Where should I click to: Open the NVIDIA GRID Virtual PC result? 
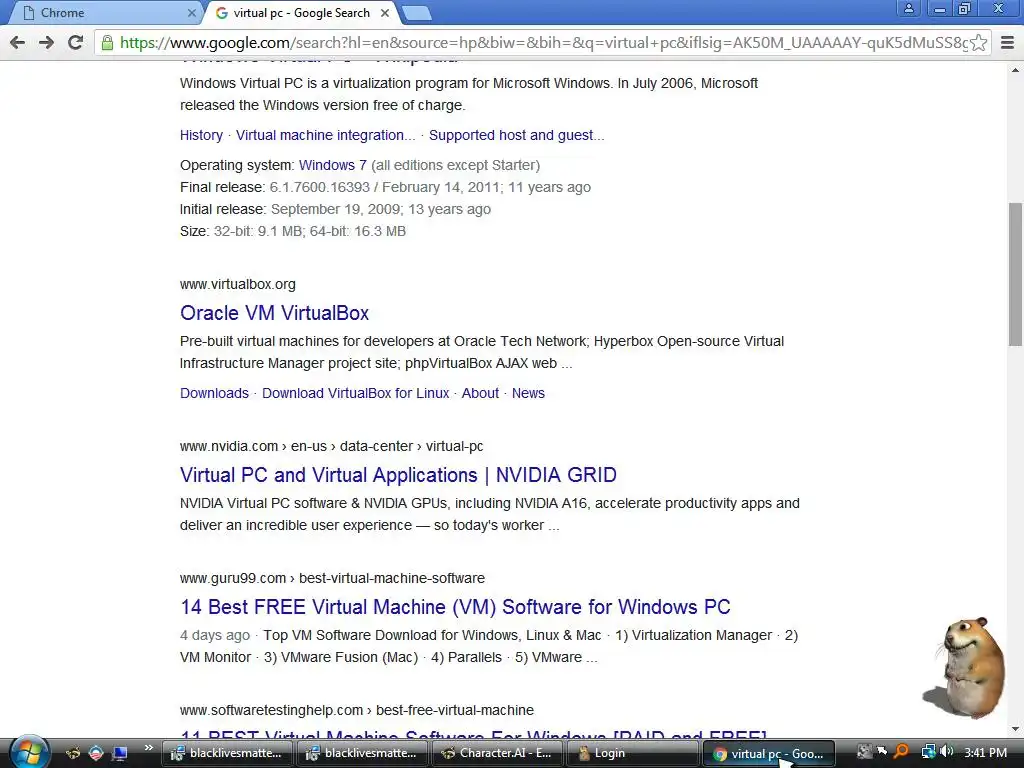pos(398,475)
